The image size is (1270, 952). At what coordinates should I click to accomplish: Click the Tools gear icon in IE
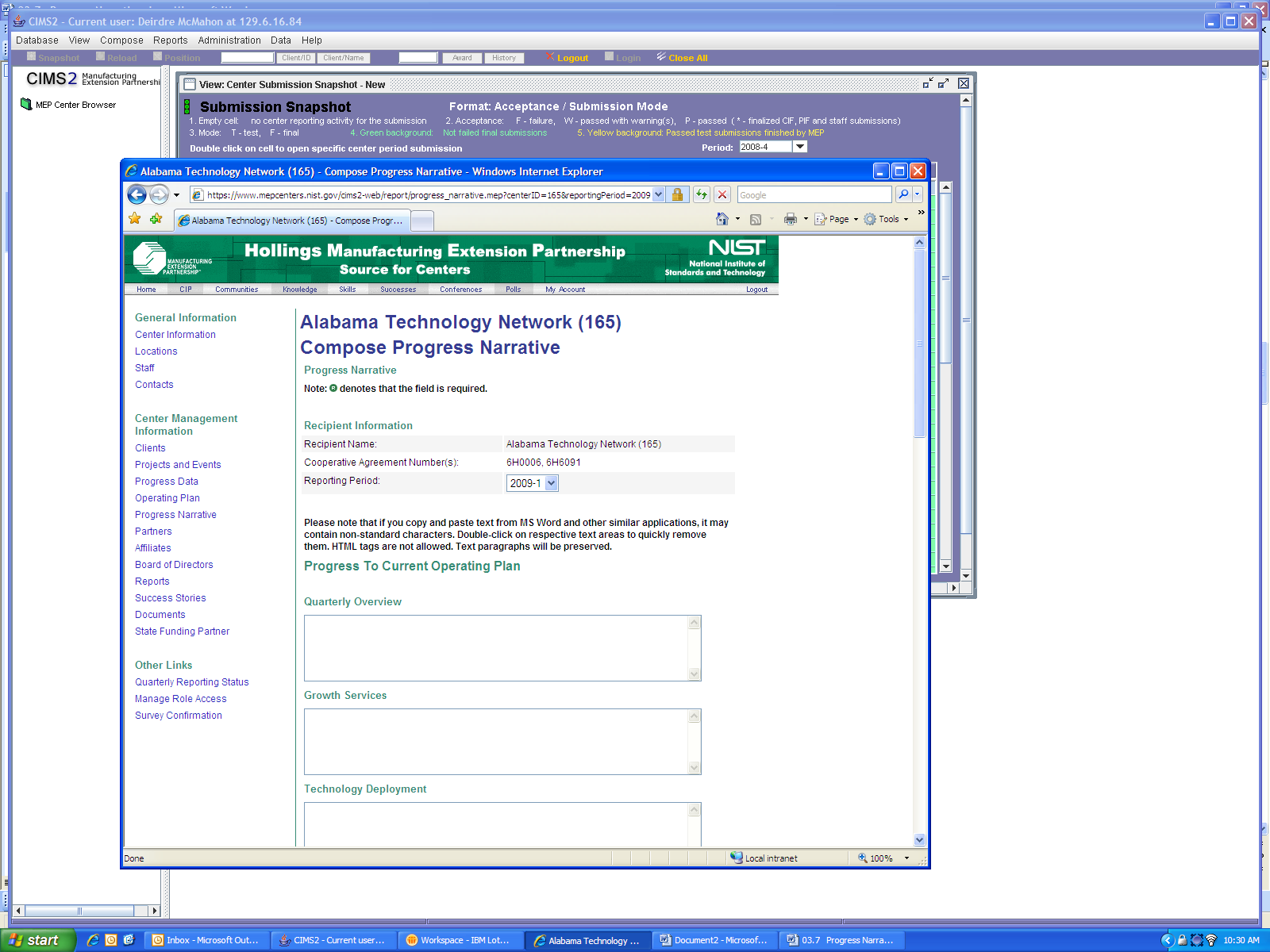(x=870, y=219)
